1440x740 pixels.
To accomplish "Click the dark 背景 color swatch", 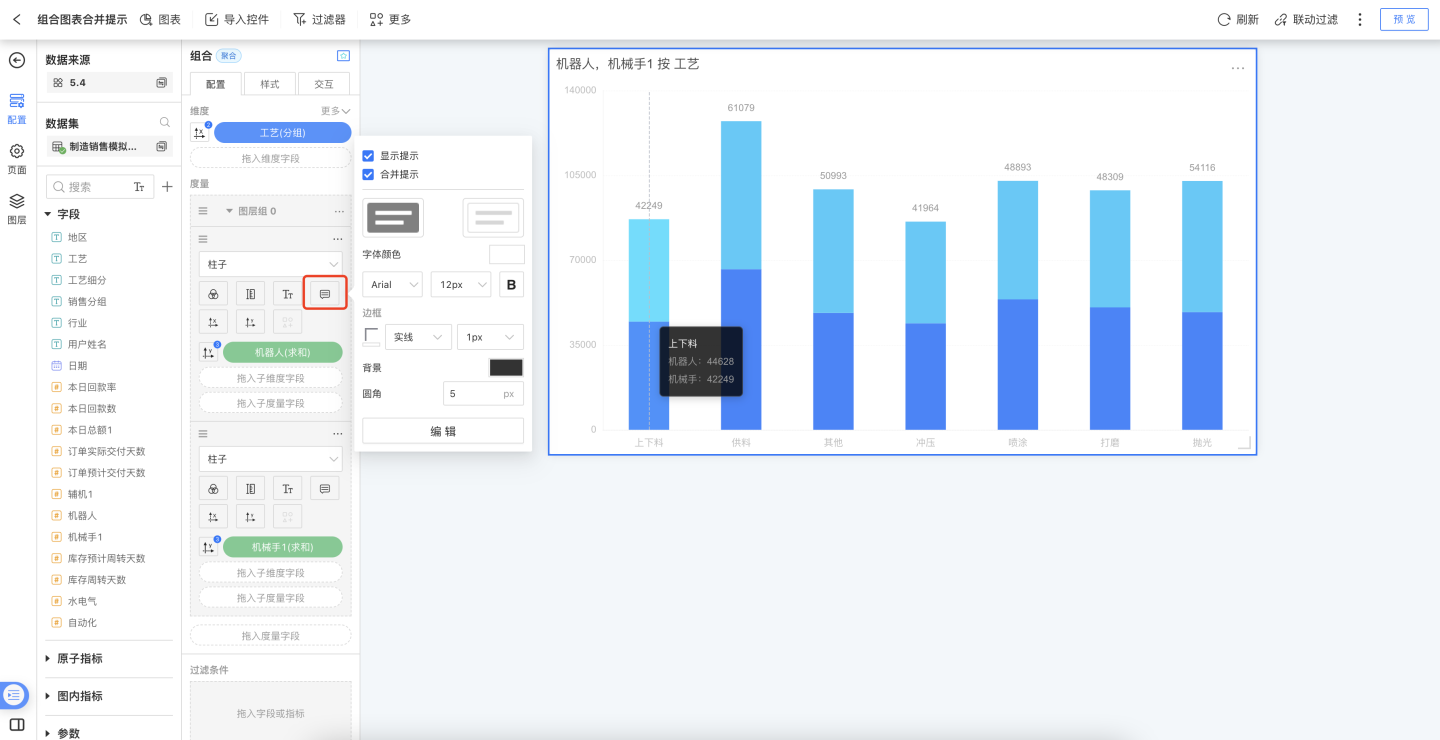I will pos(506,368).
